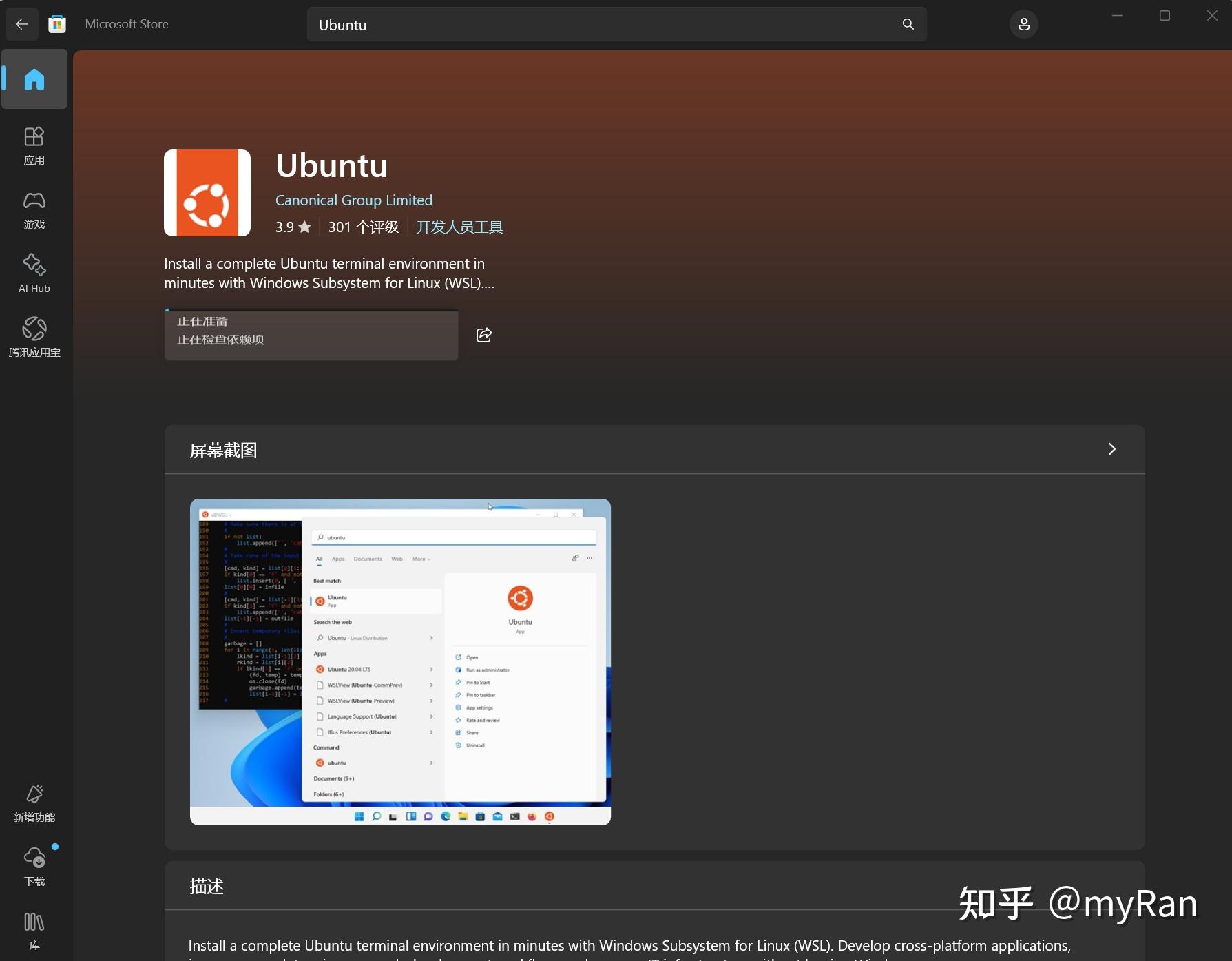The width and height of the screenshot is (1232, 961).
Task: Open 腾讯应用宝 from the sidebar
Action: 34,337
